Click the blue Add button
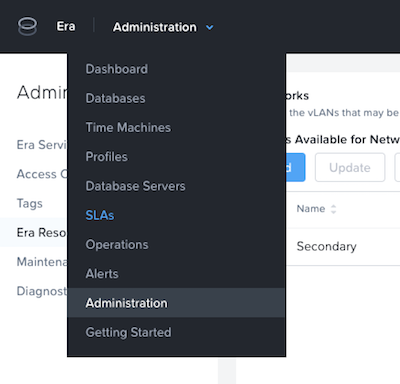 295,167
